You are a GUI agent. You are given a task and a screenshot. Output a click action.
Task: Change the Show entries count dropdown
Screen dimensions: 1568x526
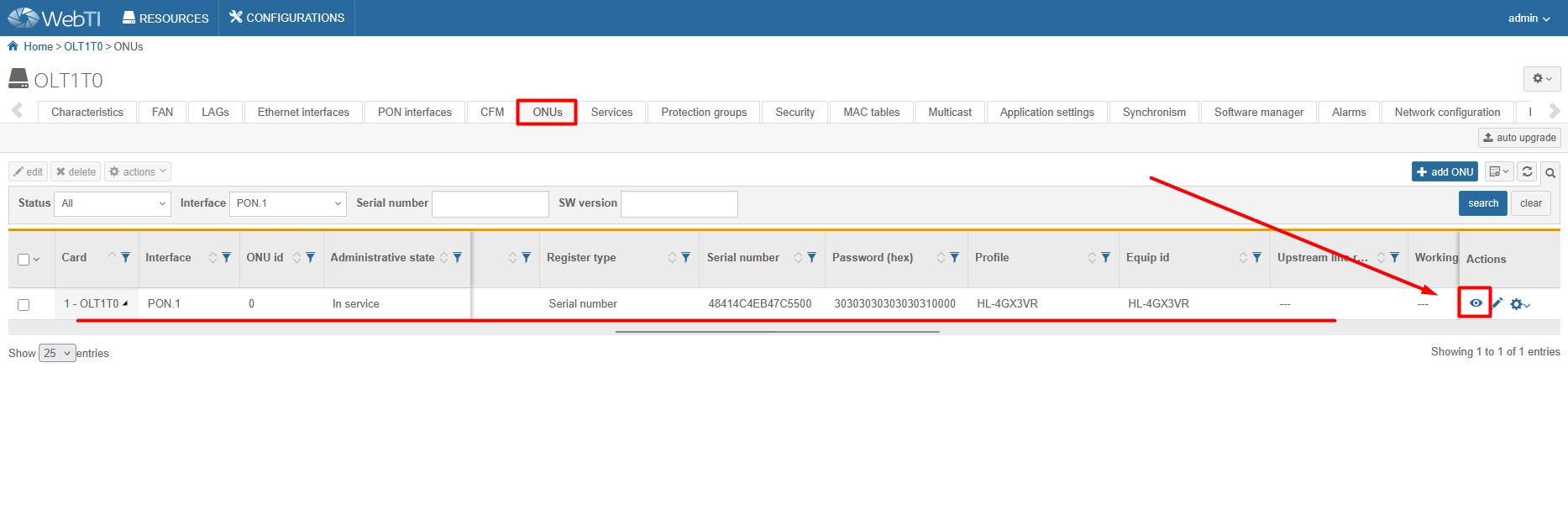pyautogui.click(x=57, y=353)
